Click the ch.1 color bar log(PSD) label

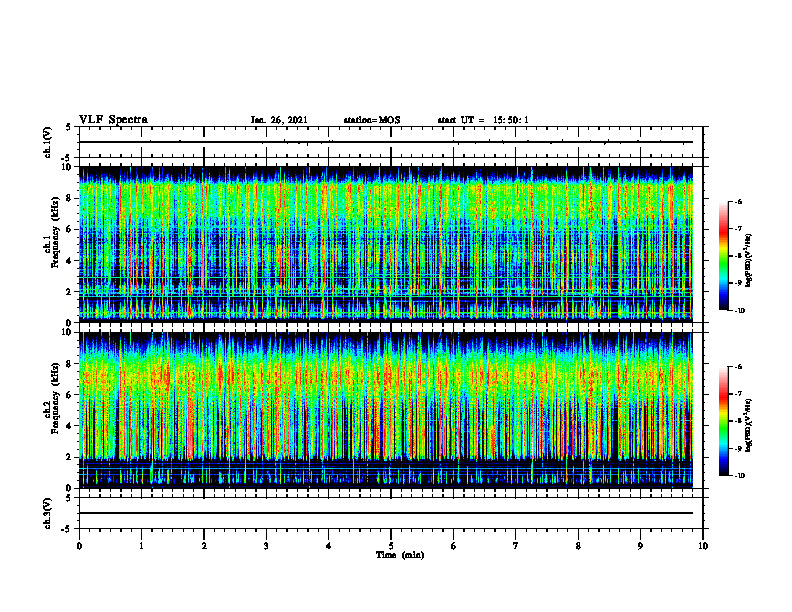[749, 261]
